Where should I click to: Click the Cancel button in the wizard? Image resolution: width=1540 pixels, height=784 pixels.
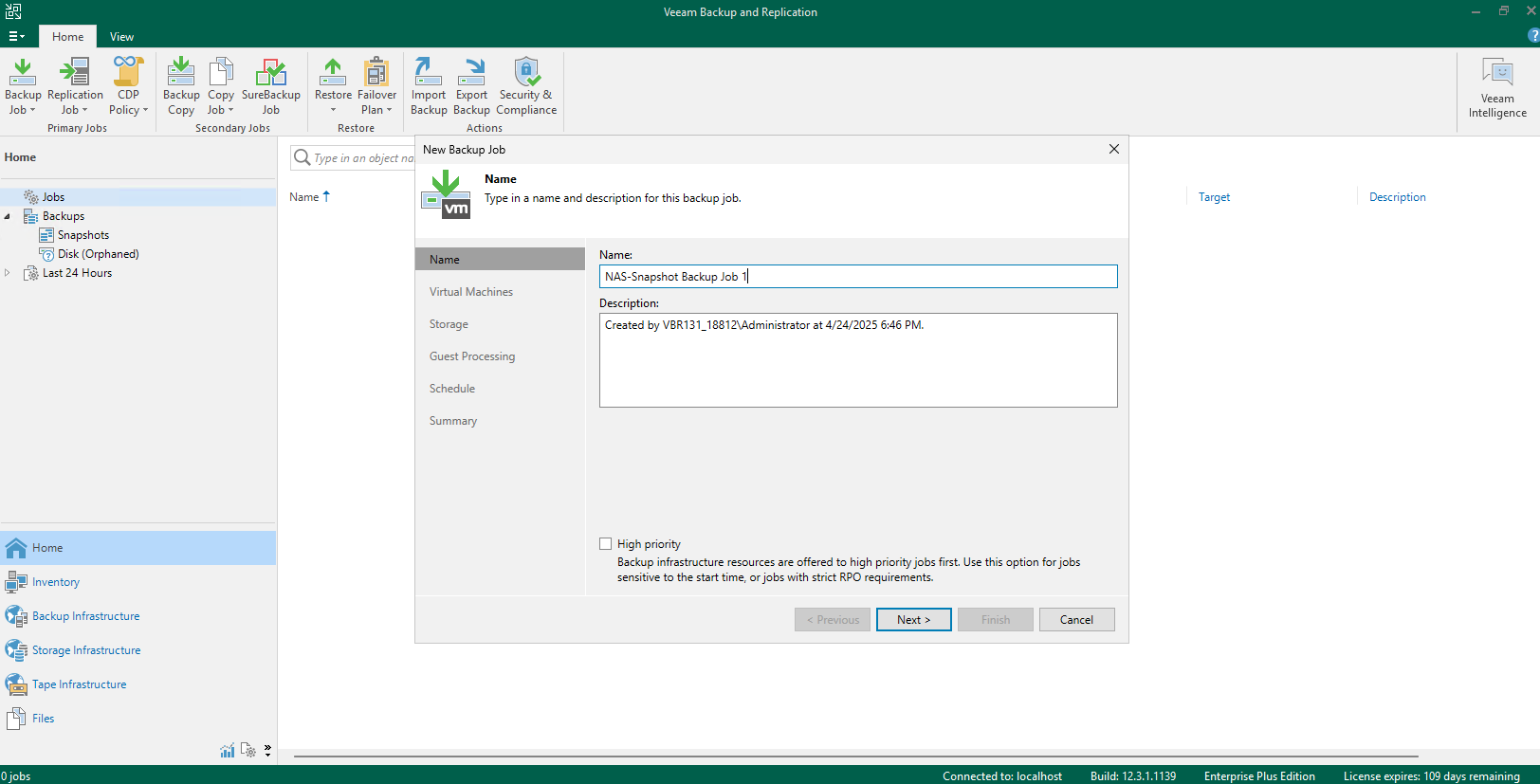pos(1077,620)
